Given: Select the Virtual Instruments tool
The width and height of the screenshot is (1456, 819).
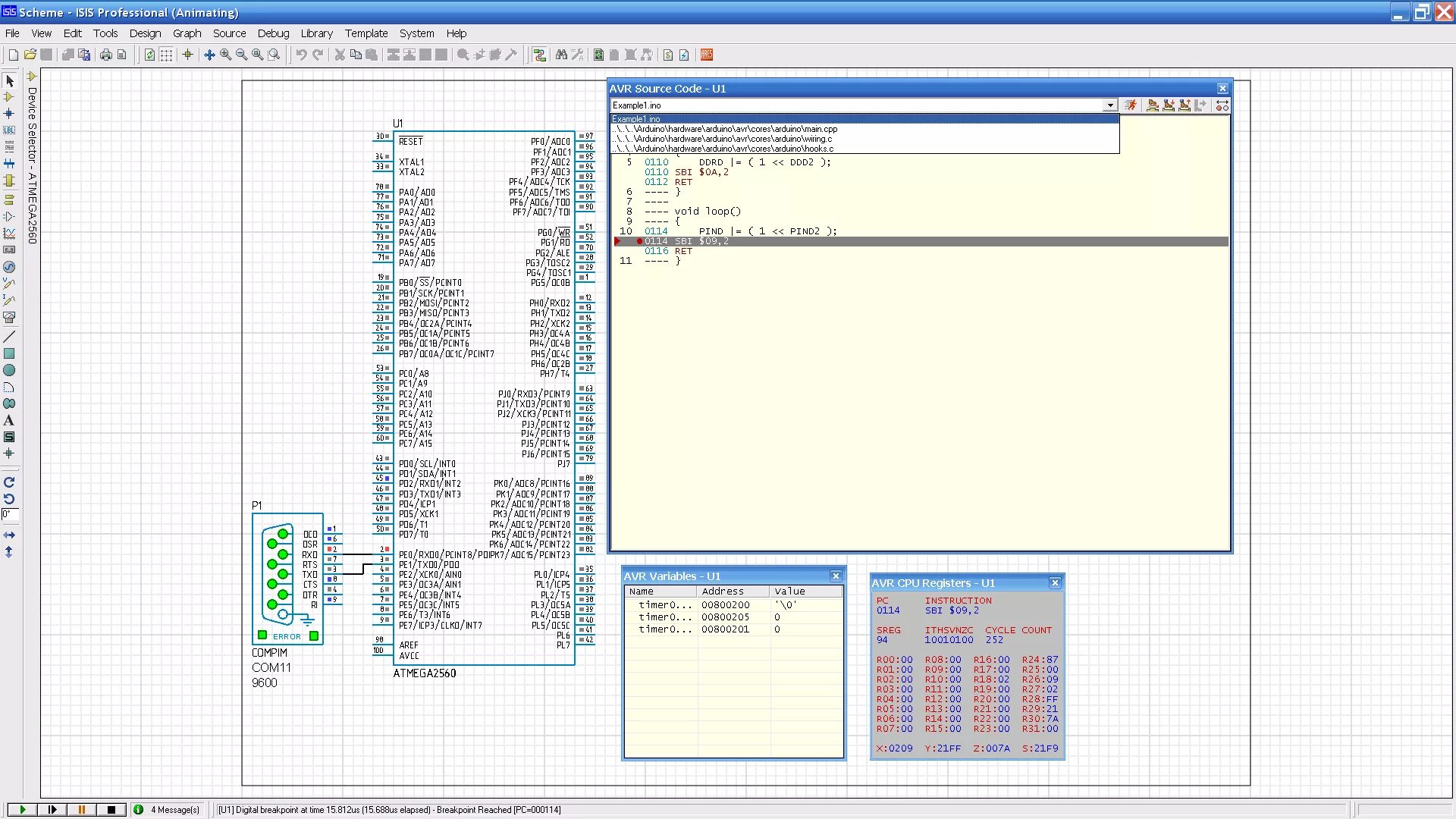Looking at the screenshot, I should (9, 318).
